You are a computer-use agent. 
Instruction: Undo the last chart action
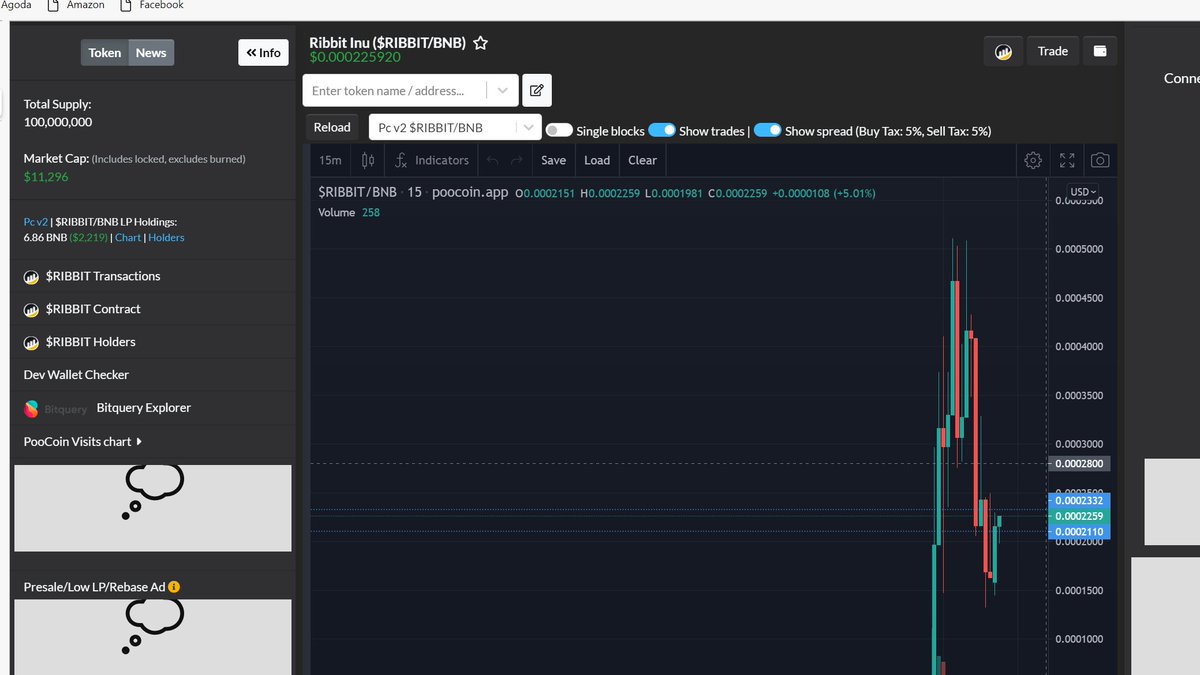pyautogui.click(x=492, y=160)
